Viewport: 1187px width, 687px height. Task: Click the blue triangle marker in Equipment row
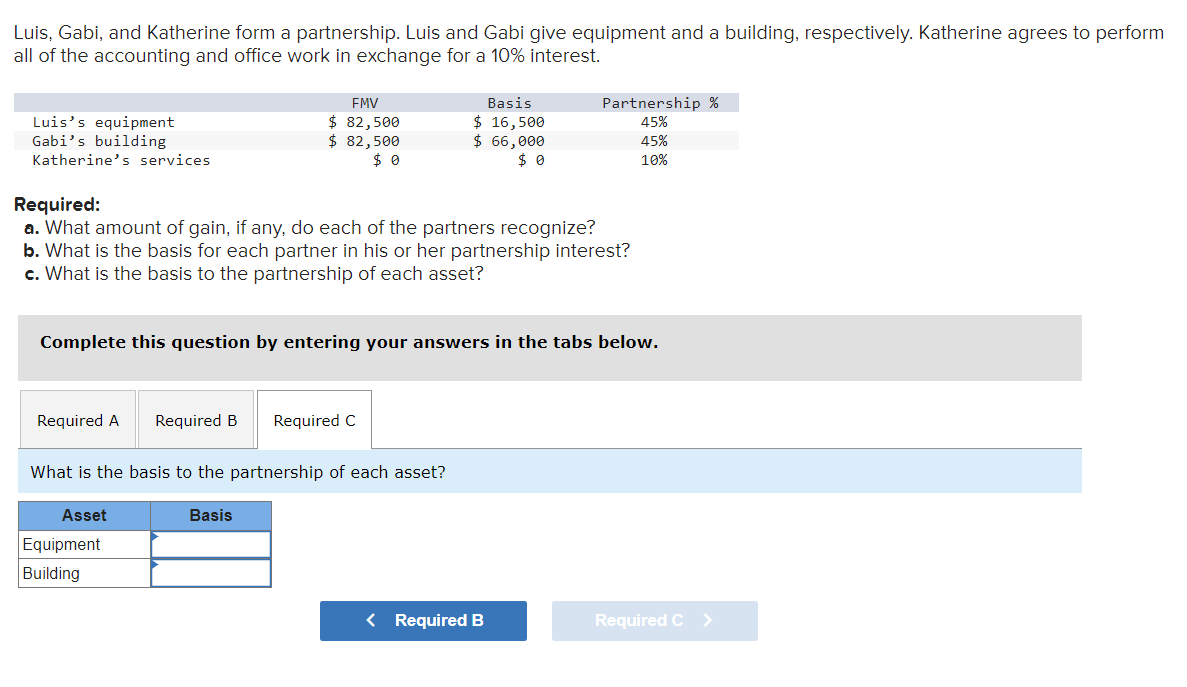click(156, 538)
